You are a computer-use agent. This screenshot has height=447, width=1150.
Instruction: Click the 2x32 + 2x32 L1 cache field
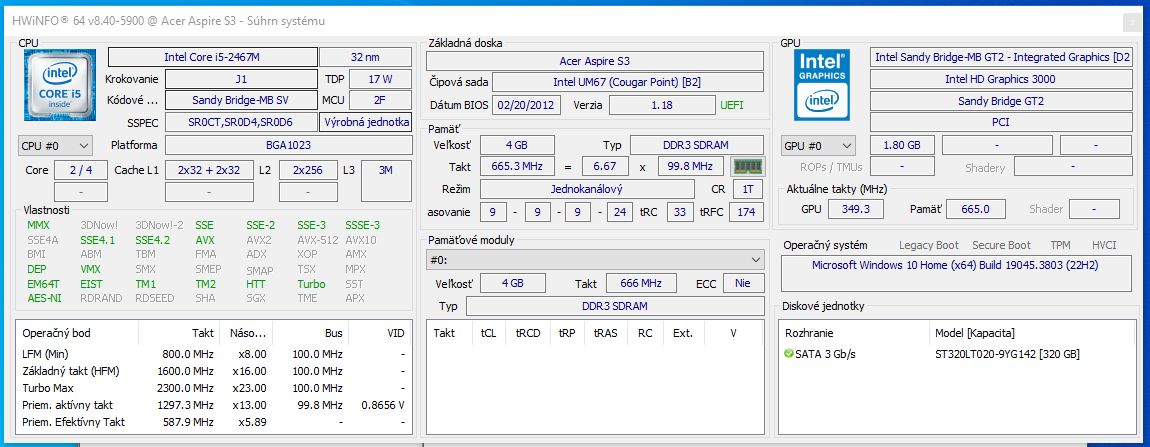point(209,170)
